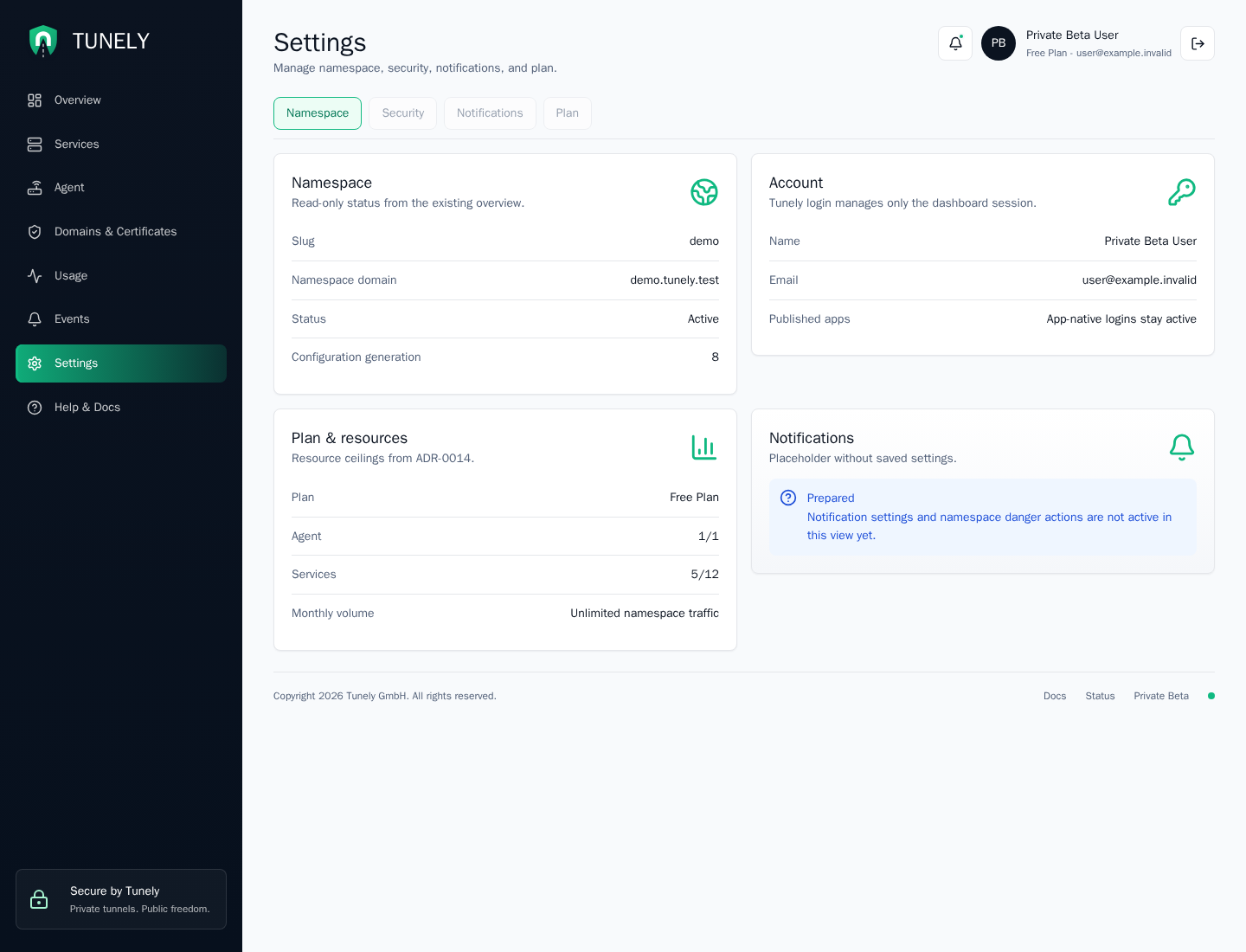The height and width of the screenshot is (952, 1246).
Task: Click the logout arrow icon button
Action: tap(1198, 43)
